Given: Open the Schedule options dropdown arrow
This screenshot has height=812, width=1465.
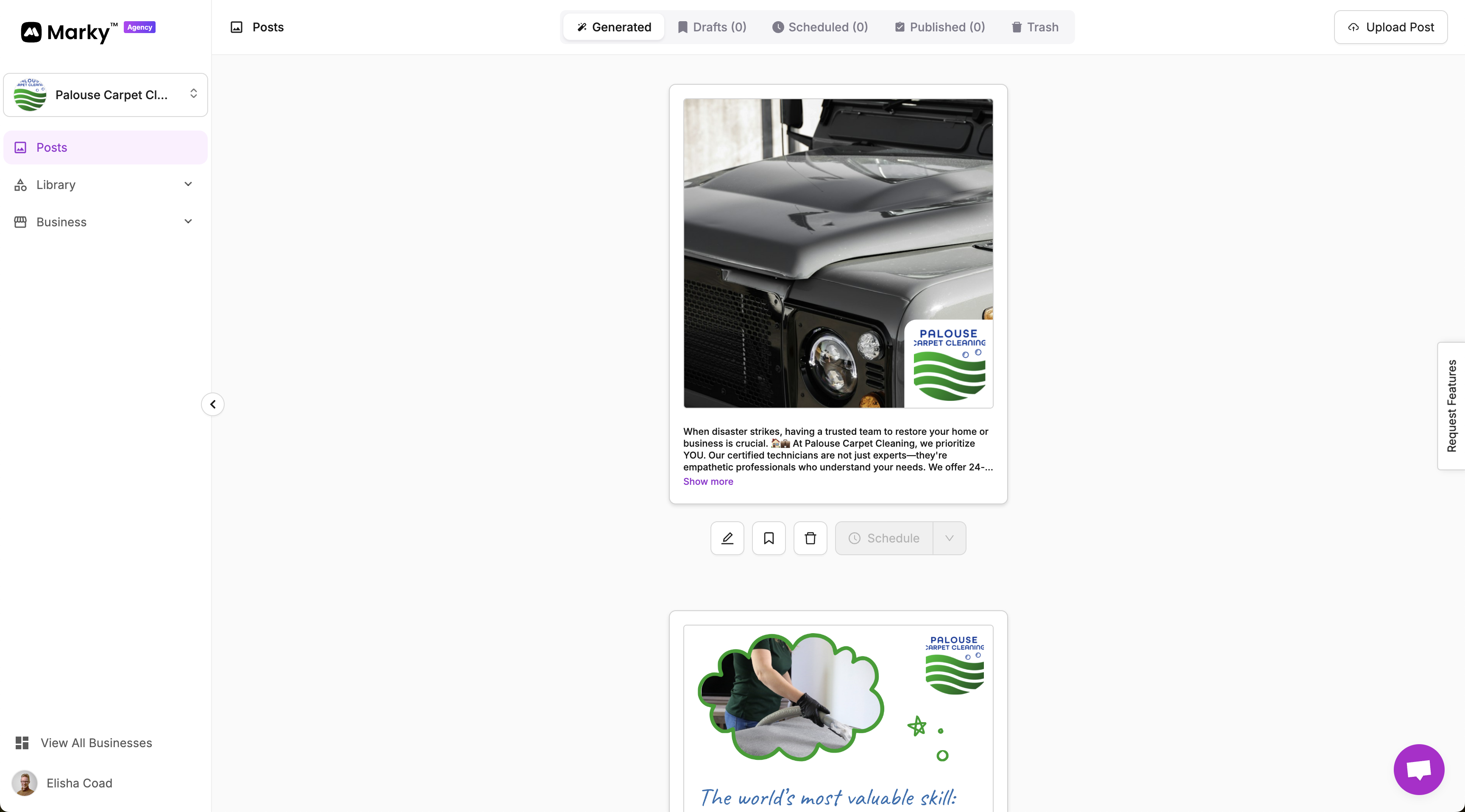Looking at the screenshot, I should [x=949, y=538].
